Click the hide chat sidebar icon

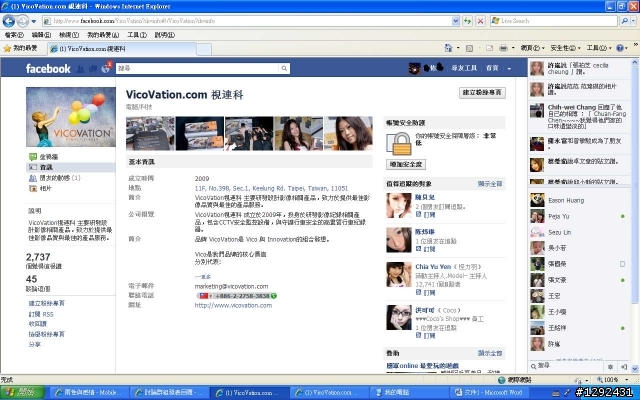623,367
